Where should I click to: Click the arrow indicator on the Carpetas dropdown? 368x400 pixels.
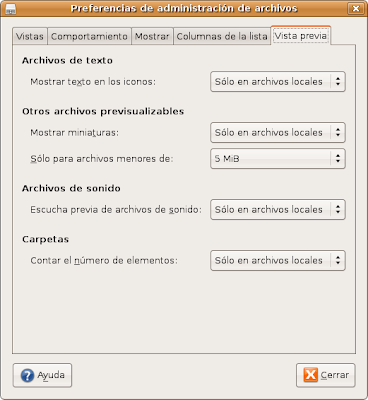point(338,260)
